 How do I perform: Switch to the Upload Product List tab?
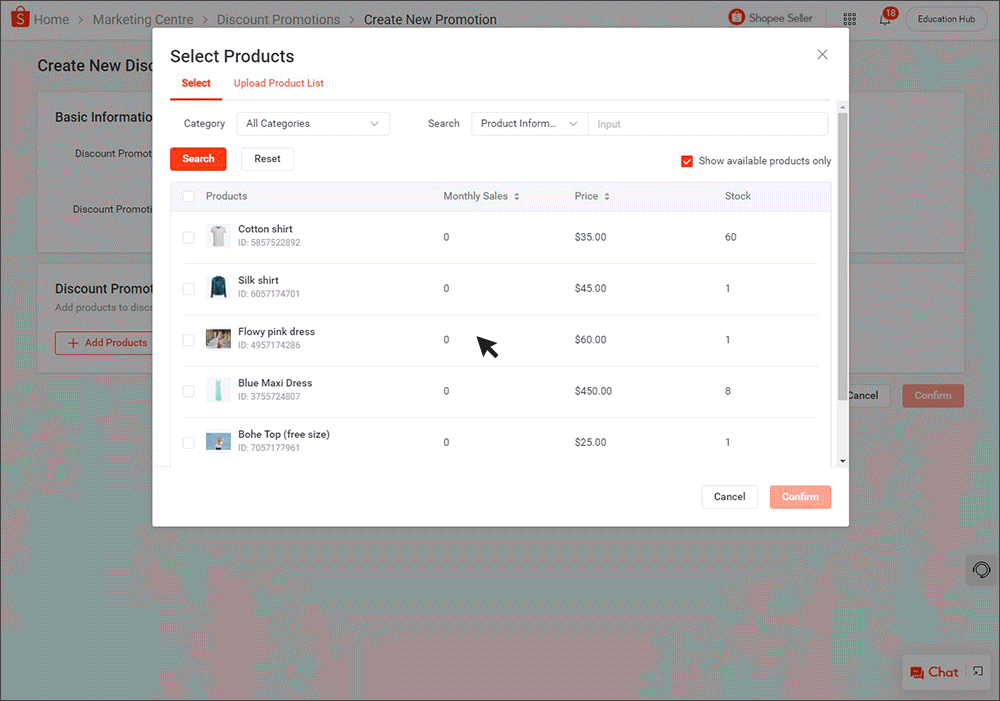(x=278, y=83)
